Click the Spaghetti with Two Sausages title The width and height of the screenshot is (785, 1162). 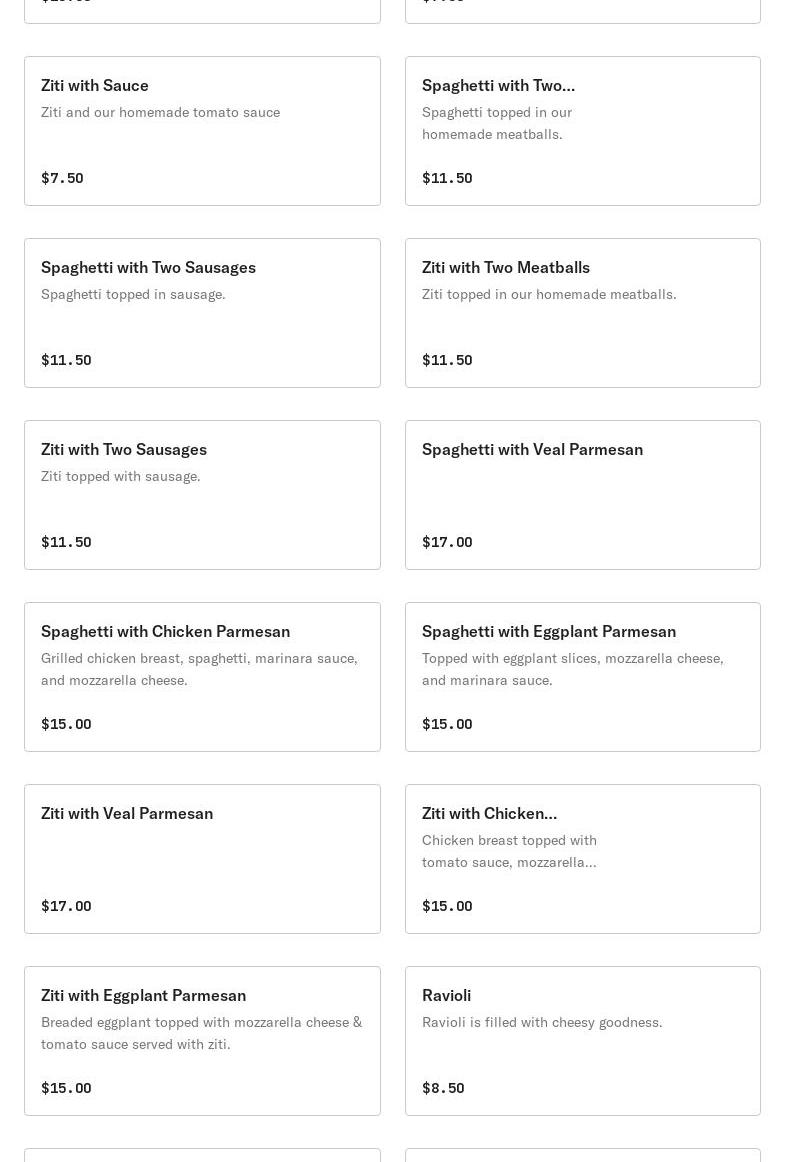pyautogui.click(x=148, y=267)
